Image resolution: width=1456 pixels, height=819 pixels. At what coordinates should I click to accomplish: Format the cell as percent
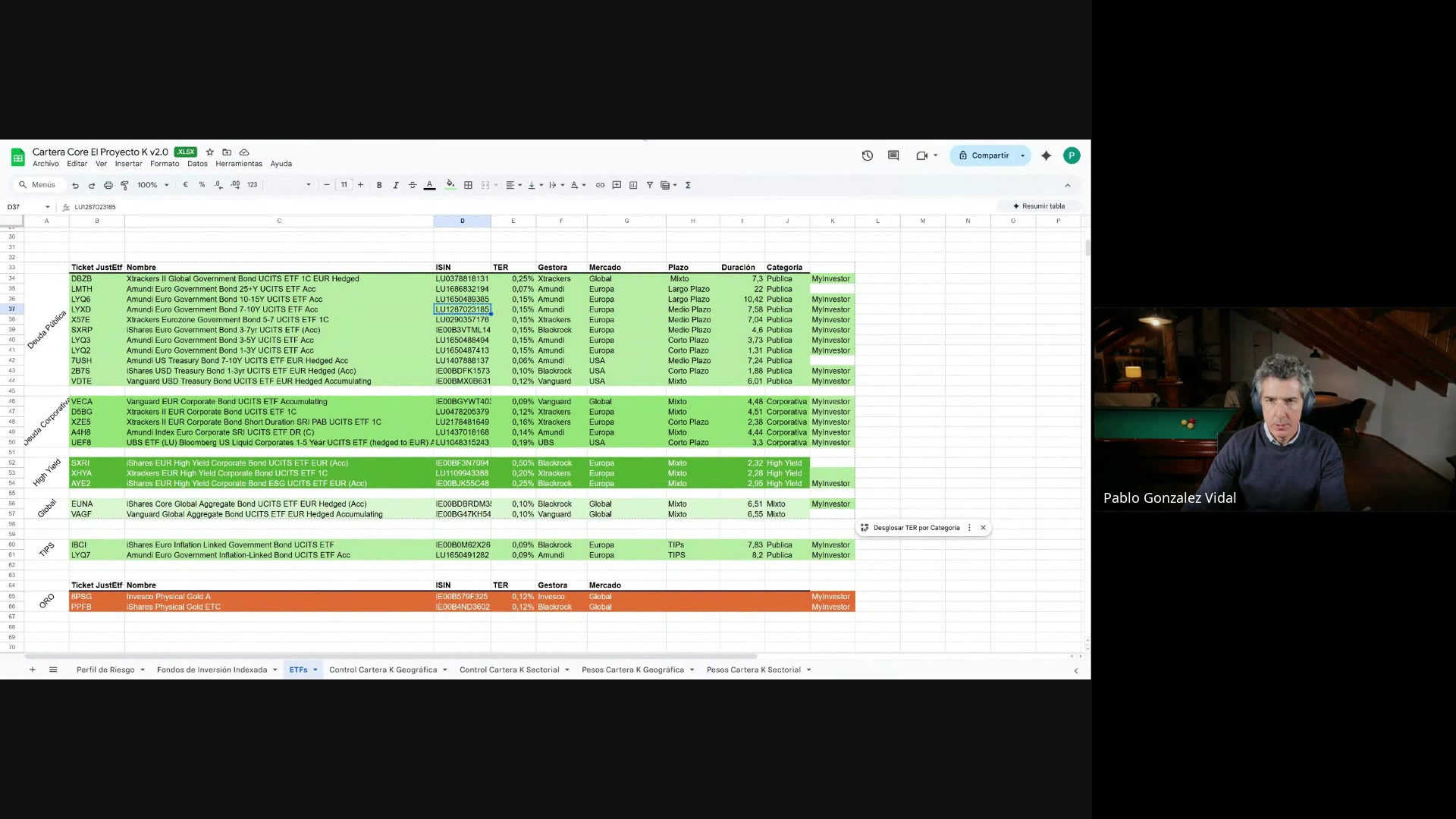click(202, 185)
